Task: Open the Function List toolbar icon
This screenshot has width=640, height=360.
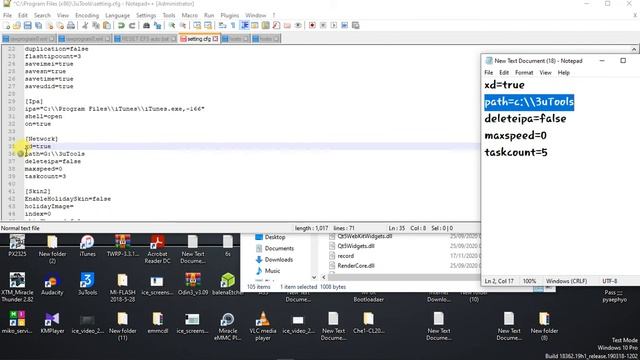Action: (x=276, y=25)
